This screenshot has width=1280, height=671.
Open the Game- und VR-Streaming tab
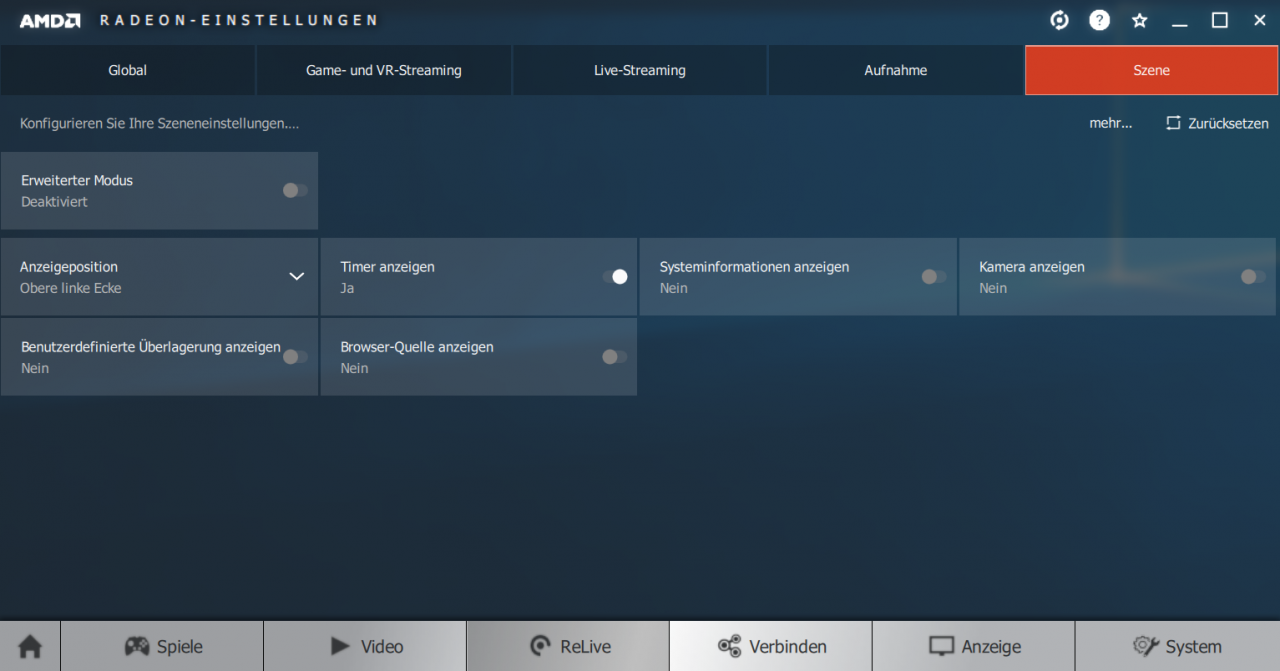point(384,70)
